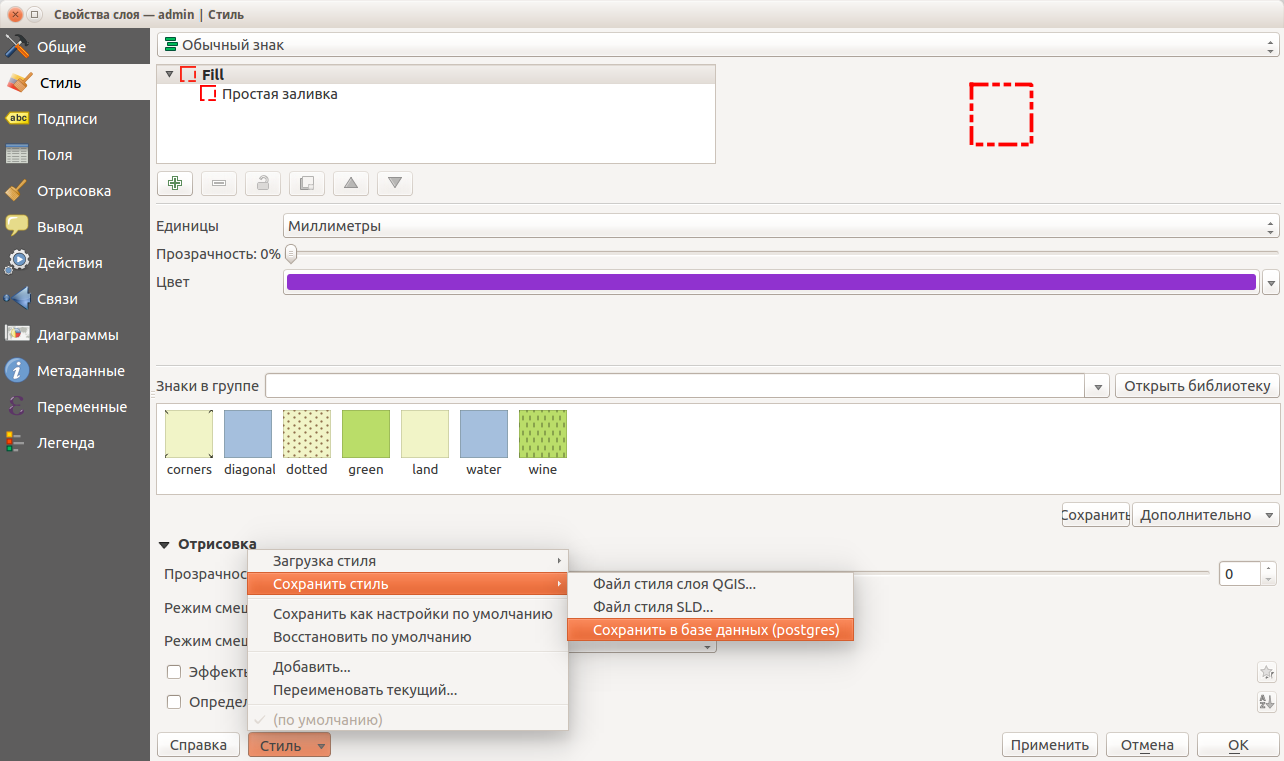Duplicate the symbol layer using the copy icon
Image resolution: width=1284 pixels, height=761 pixels.
coord(306,183)
